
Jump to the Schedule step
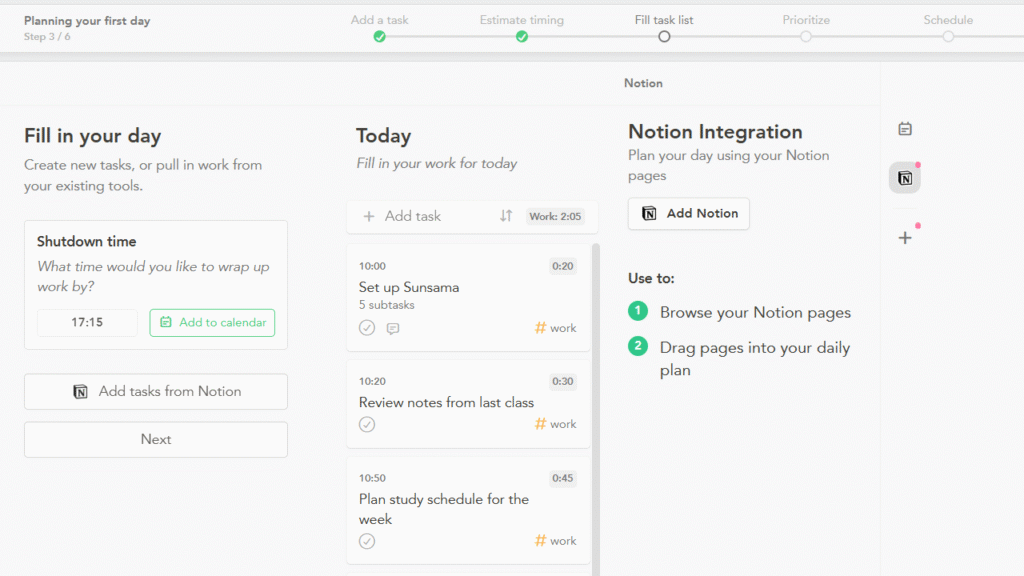coord(948,28)
